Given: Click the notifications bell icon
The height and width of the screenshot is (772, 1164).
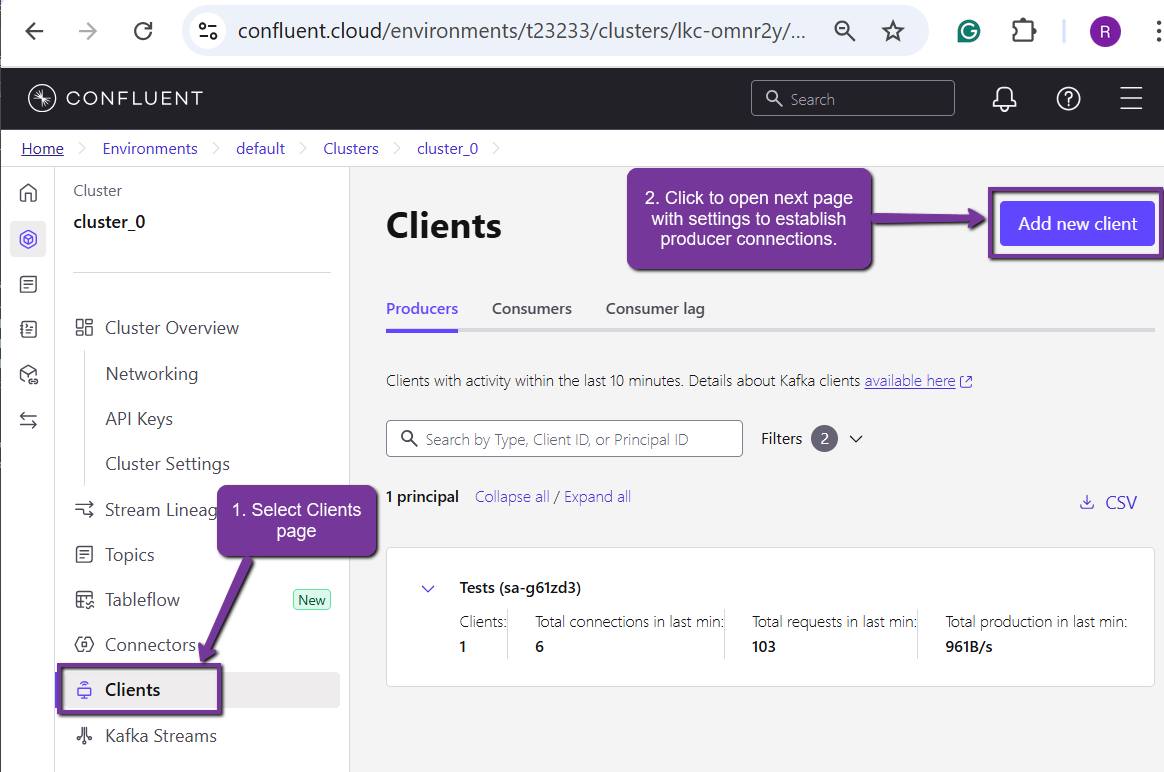Looking at the screenshot, I should click(1004, 99).
